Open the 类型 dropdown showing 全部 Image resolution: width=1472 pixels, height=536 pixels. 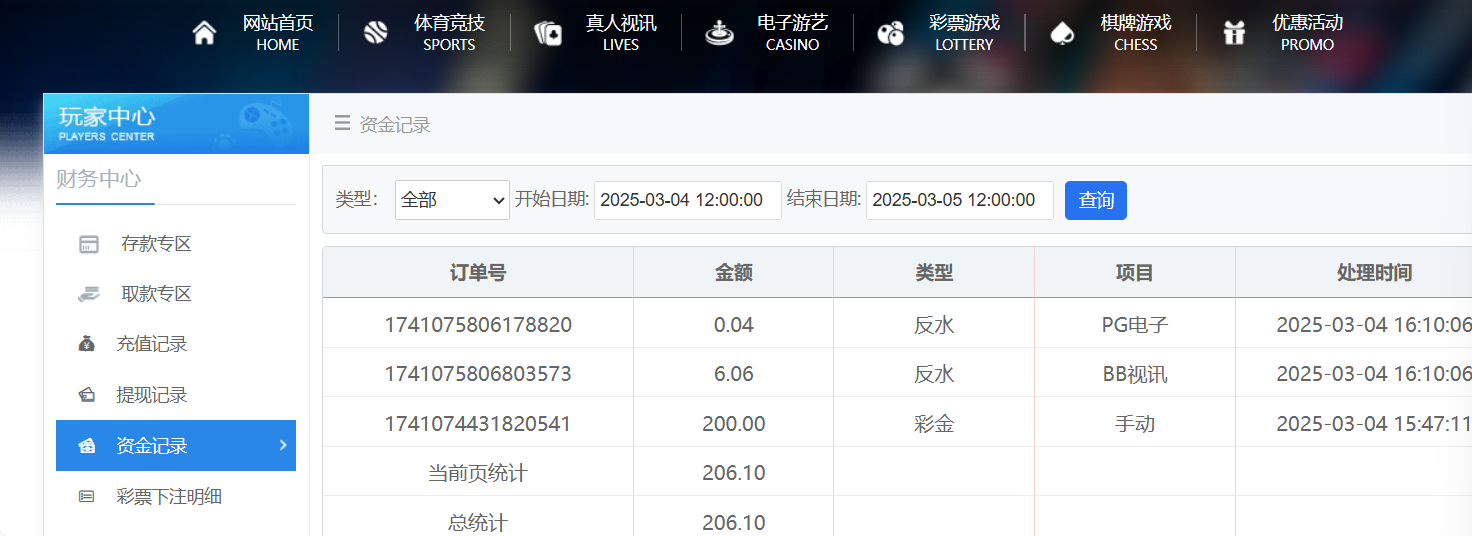(x=452, y=200)
